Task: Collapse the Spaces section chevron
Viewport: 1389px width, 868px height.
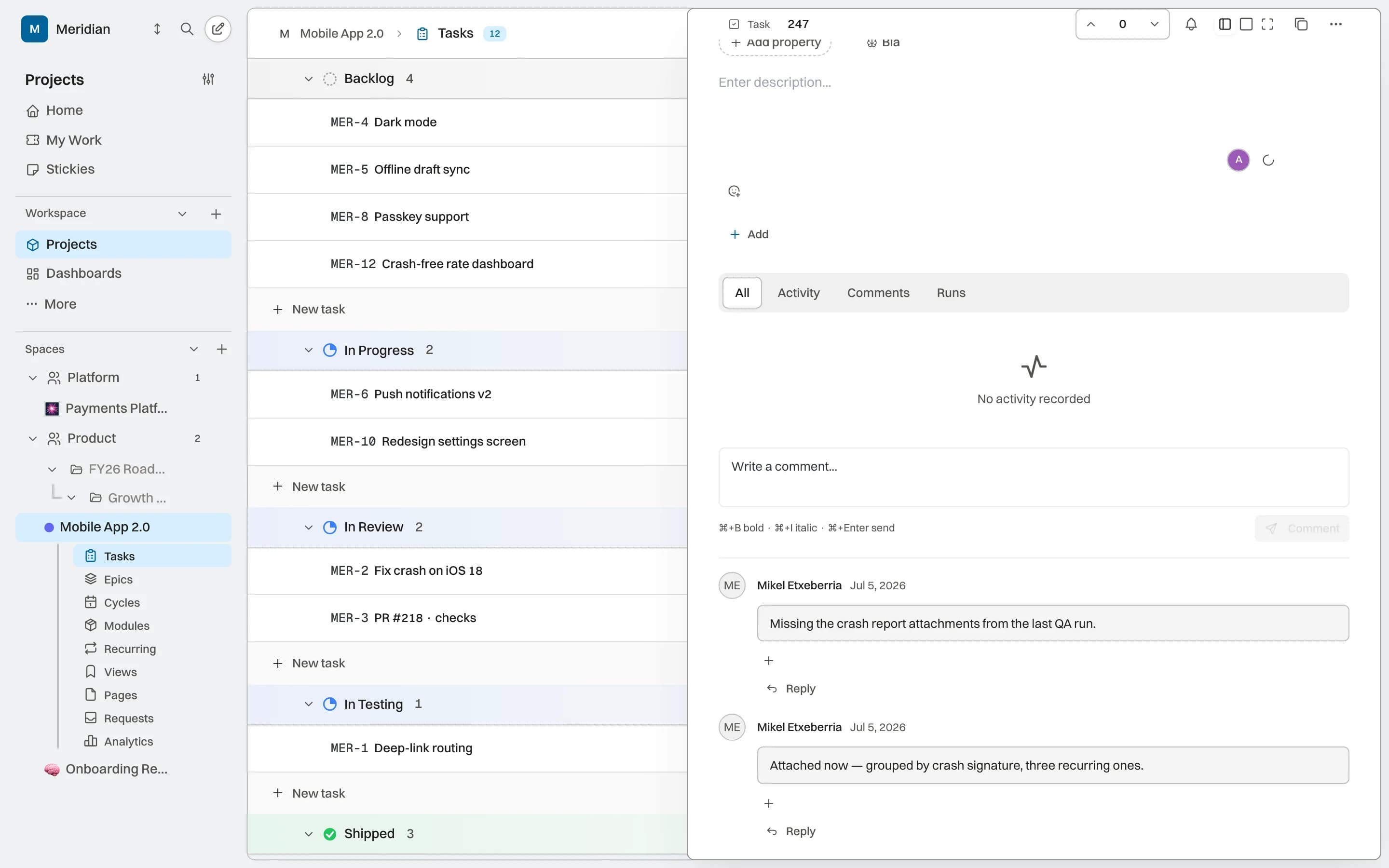Action: 193,349
